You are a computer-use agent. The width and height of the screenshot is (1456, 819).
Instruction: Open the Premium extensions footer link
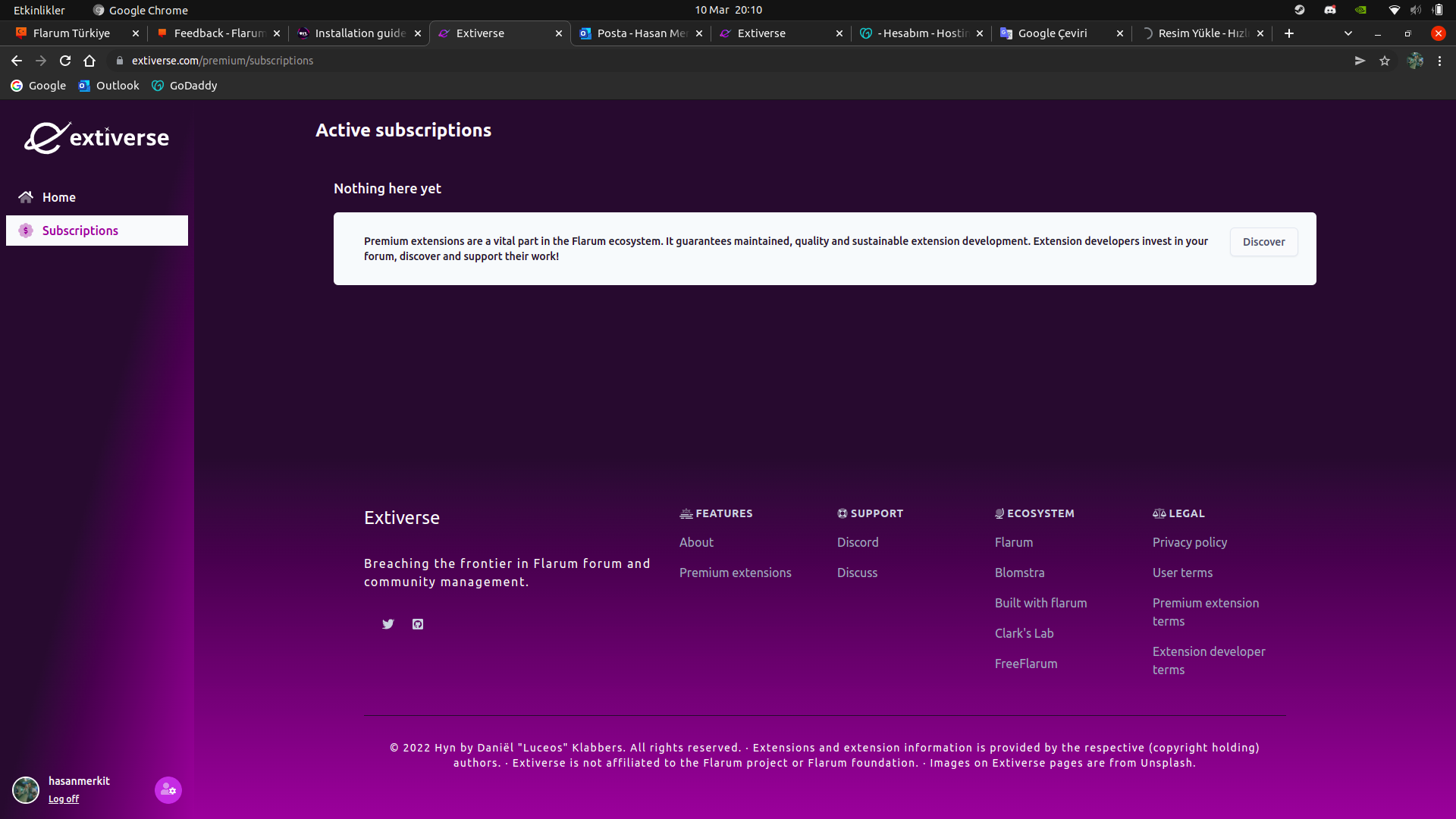[735, 573]
